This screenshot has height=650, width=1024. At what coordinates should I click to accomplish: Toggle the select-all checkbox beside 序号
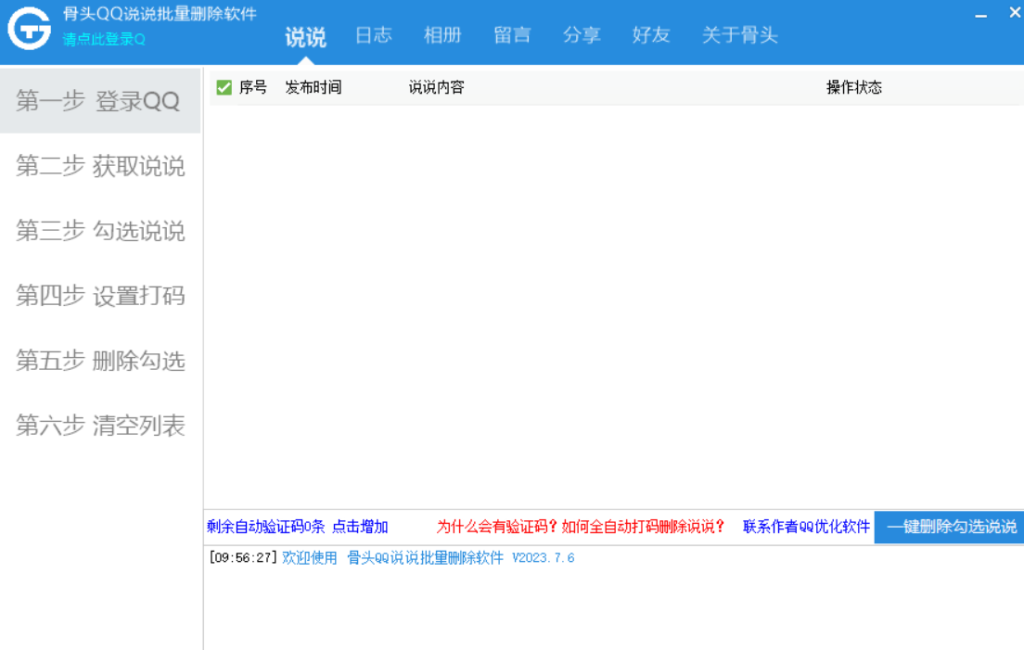(224, 88)
